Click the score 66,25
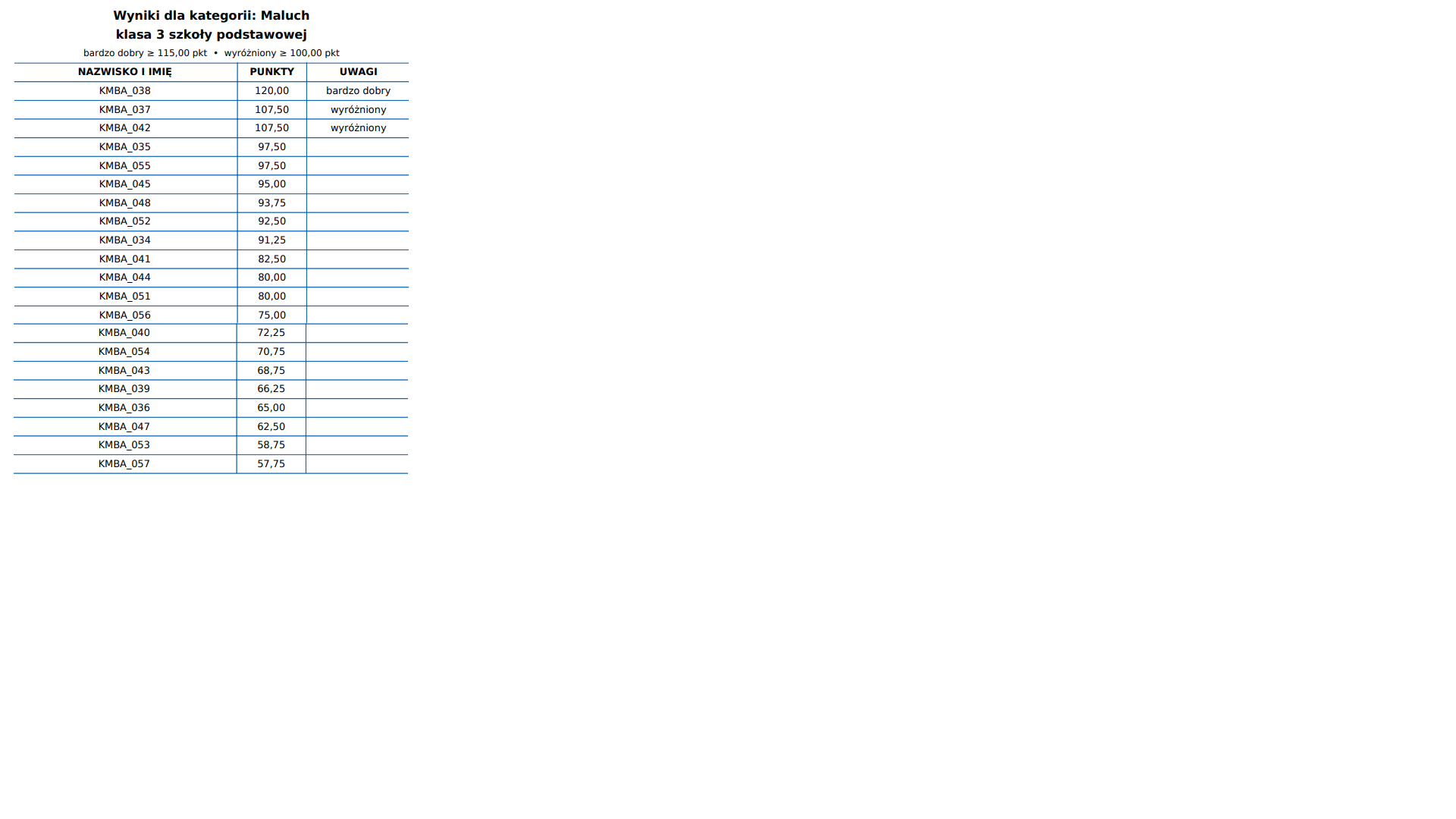The image size is (1456, 819). pyautogui.click(x=271, y=389)
